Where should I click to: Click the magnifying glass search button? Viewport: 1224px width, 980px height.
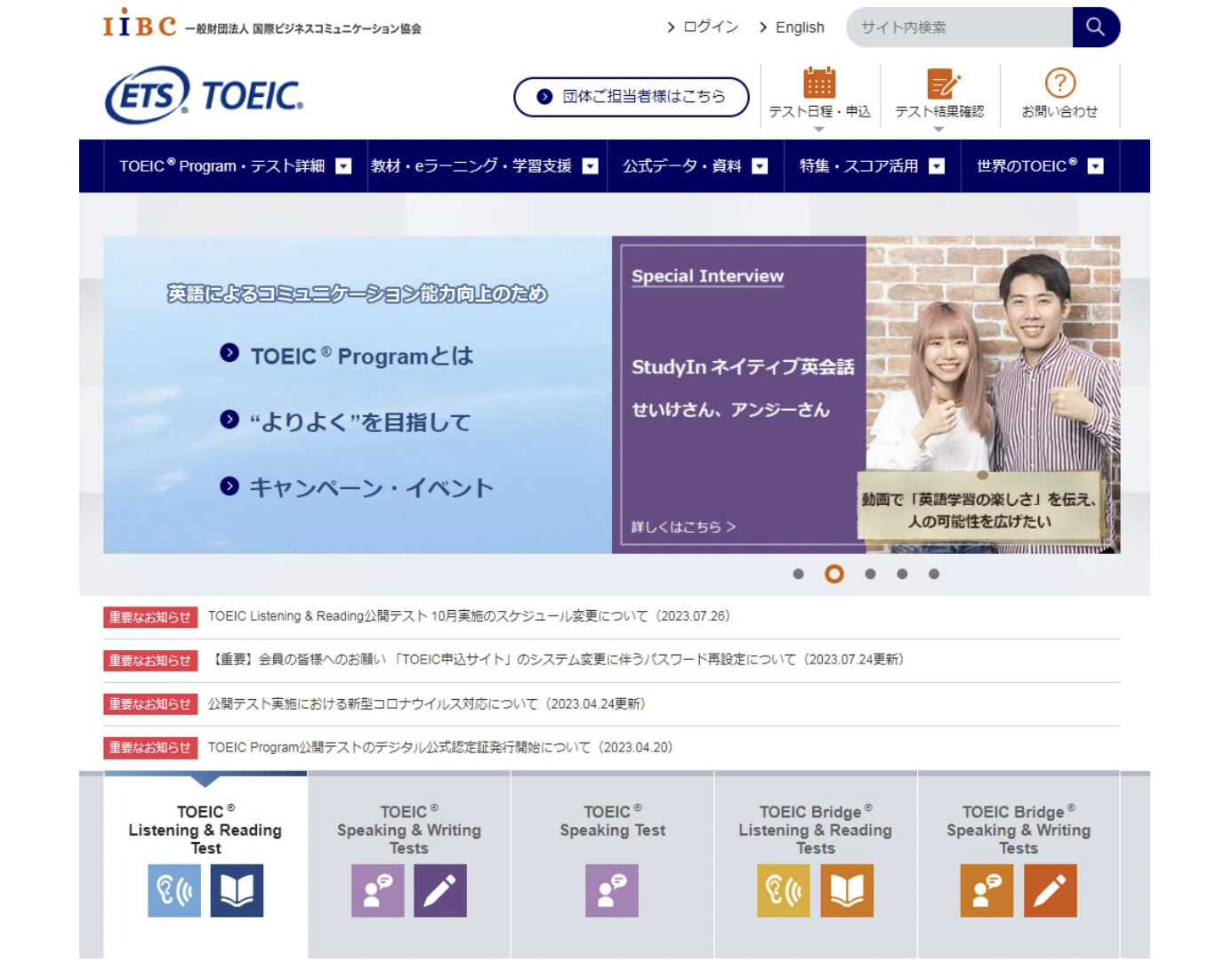1095,28
